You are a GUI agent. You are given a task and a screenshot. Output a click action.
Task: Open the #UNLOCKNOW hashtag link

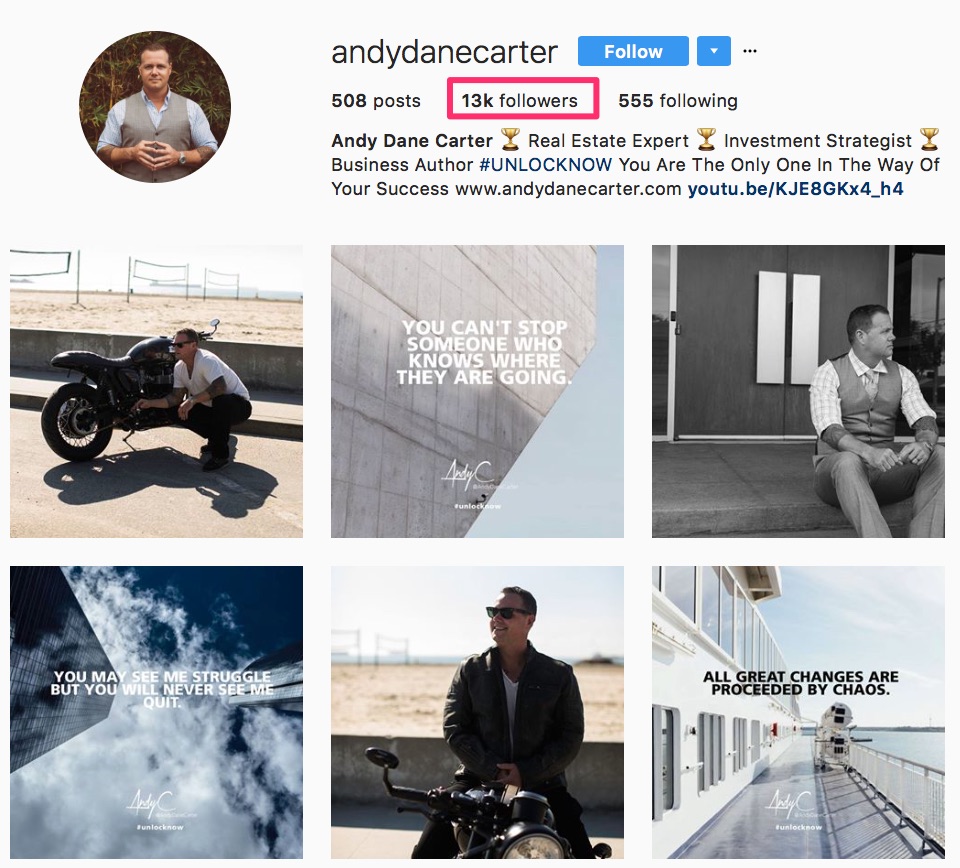click(x=546, y=165)
